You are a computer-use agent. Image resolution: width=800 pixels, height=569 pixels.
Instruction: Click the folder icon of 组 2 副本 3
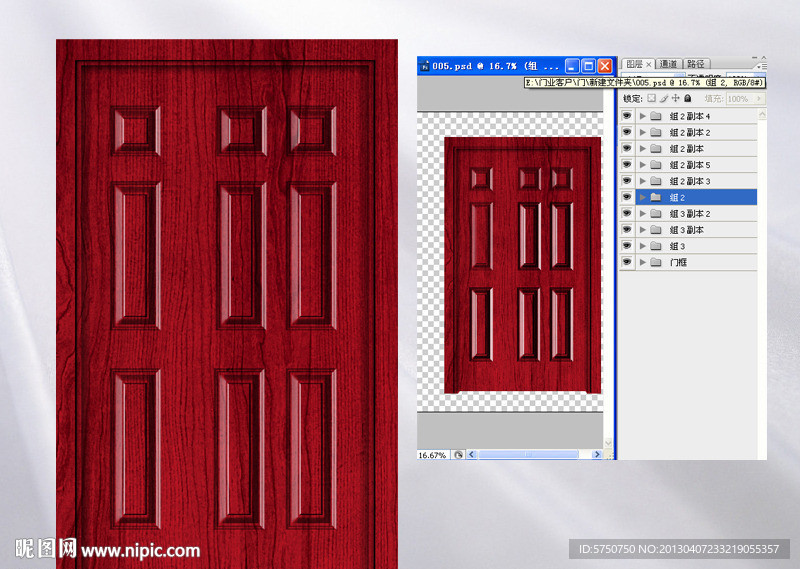656,181
